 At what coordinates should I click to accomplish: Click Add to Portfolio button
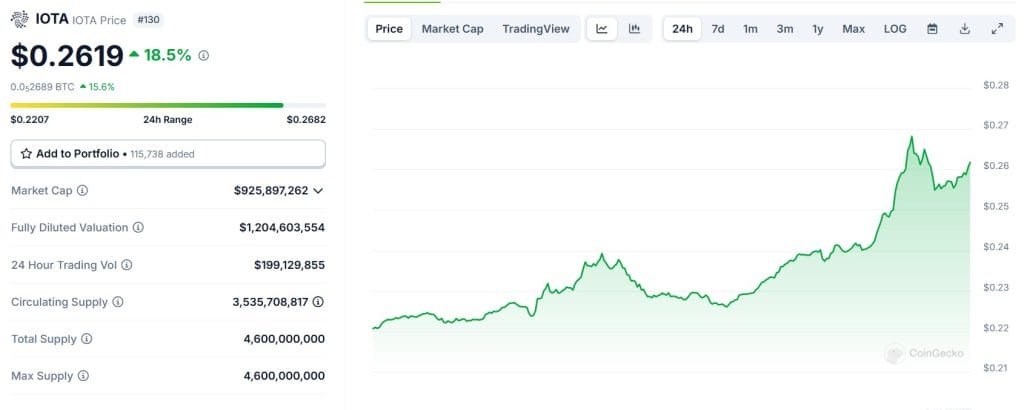pyautogui.click(x=168, y=154)
